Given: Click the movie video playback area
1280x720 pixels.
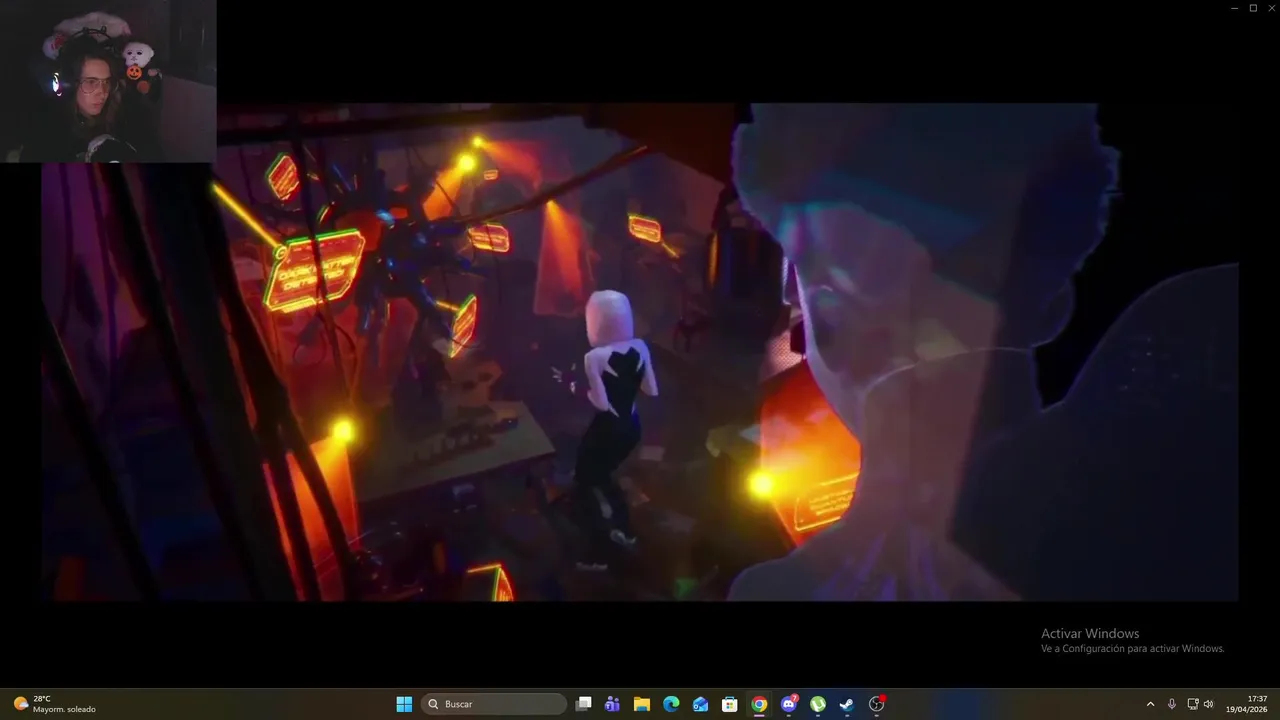Looking at the screenshot, I should tap(640, 352).
